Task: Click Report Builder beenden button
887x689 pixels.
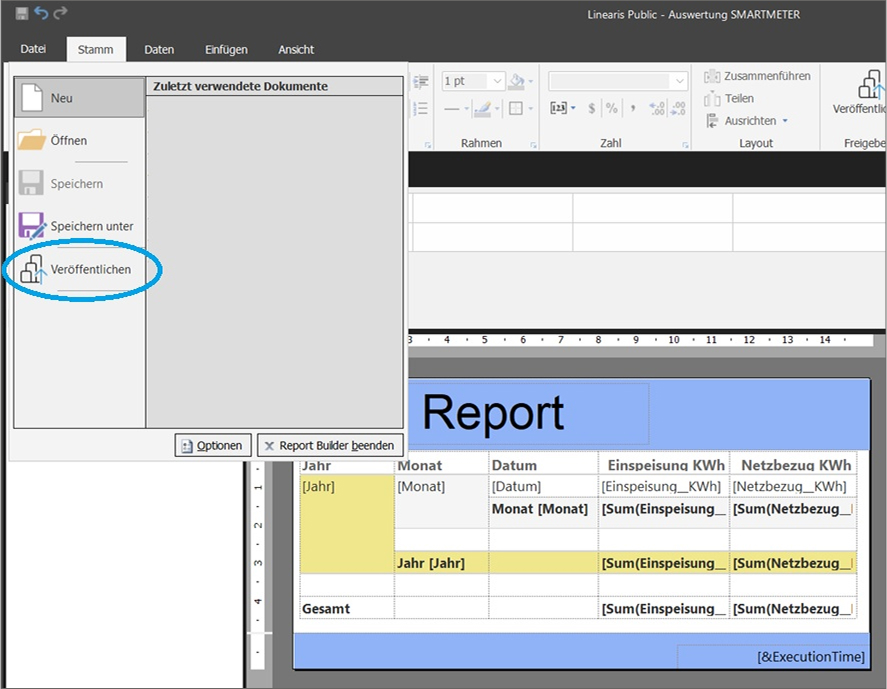Action: (x=330, y=446)
